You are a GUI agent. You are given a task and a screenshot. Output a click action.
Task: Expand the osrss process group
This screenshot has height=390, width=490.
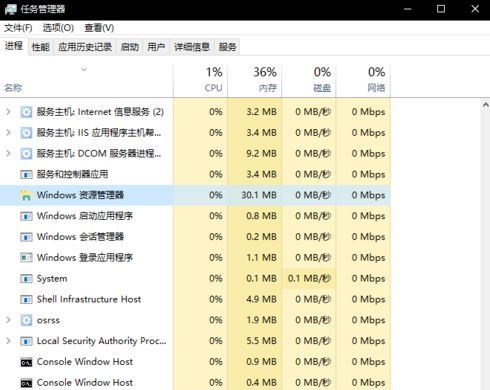(x=9, y=320)
